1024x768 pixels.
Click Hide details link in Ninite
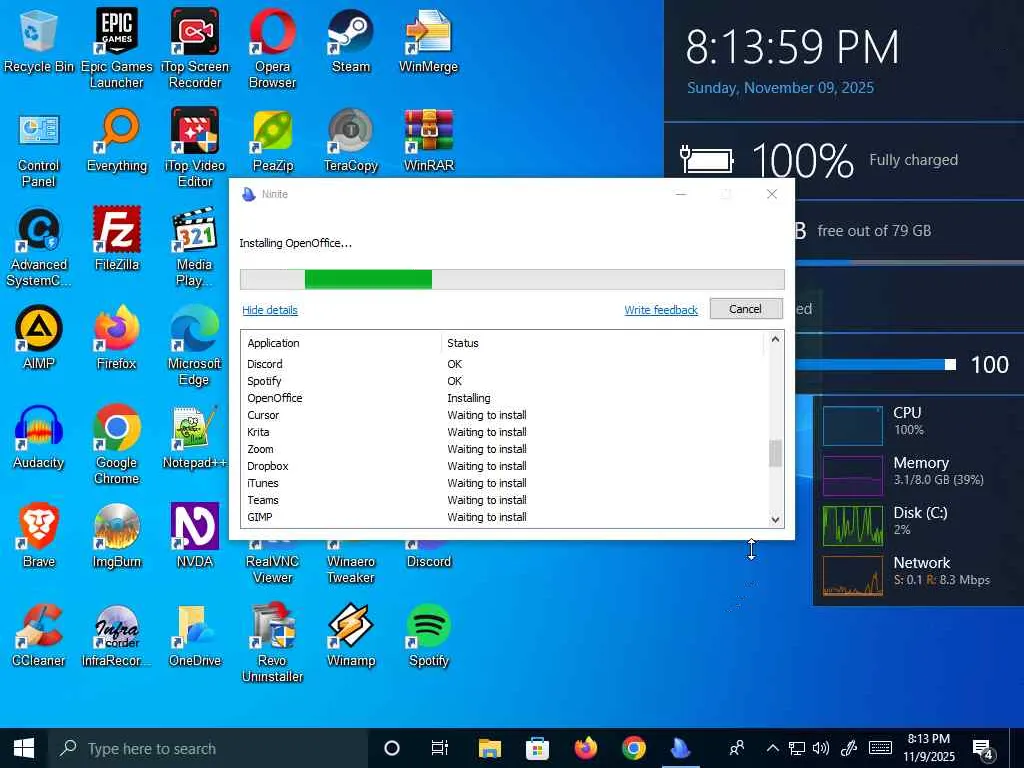click(x=270, y=310)
